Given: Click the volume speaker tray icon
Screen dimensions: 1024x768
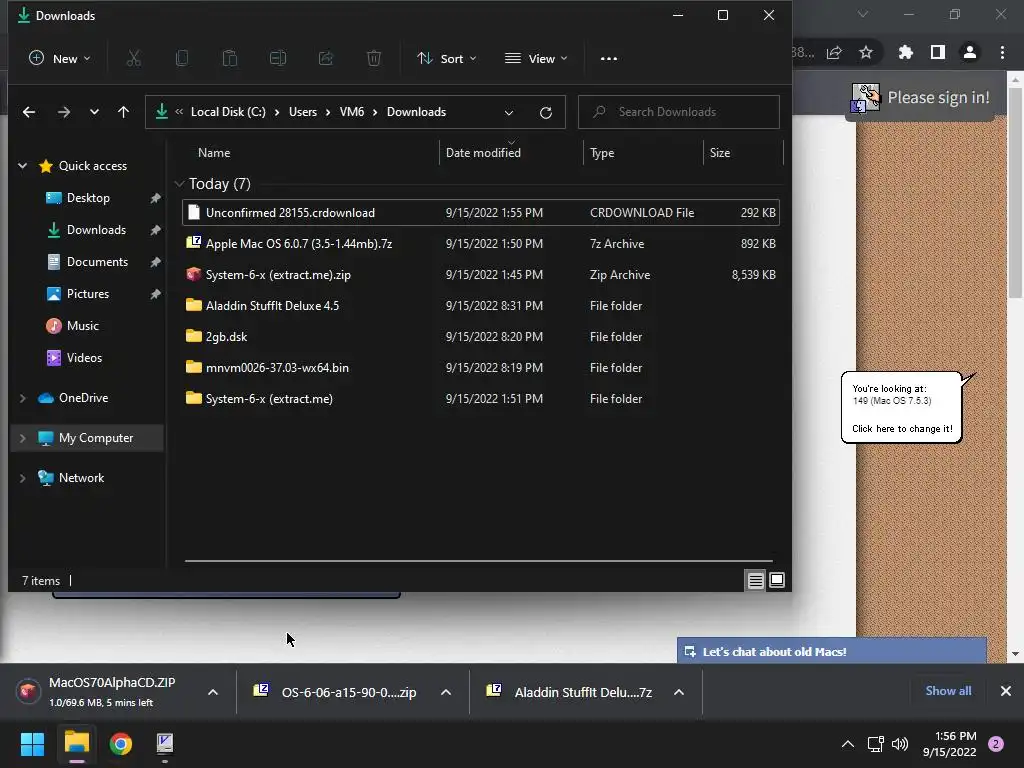Looking at the screenshot, I should click(900, 744).
